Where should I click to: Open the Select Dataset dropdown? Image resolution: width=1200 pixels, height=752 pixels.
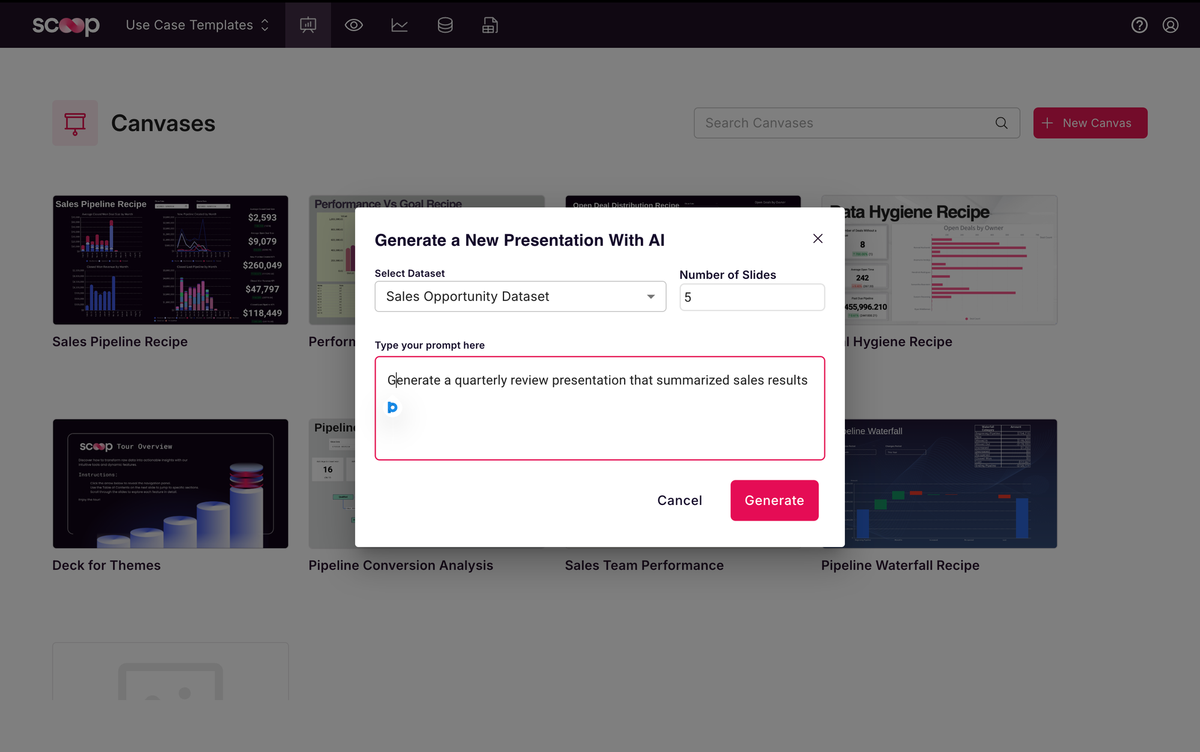pos(520,296)
